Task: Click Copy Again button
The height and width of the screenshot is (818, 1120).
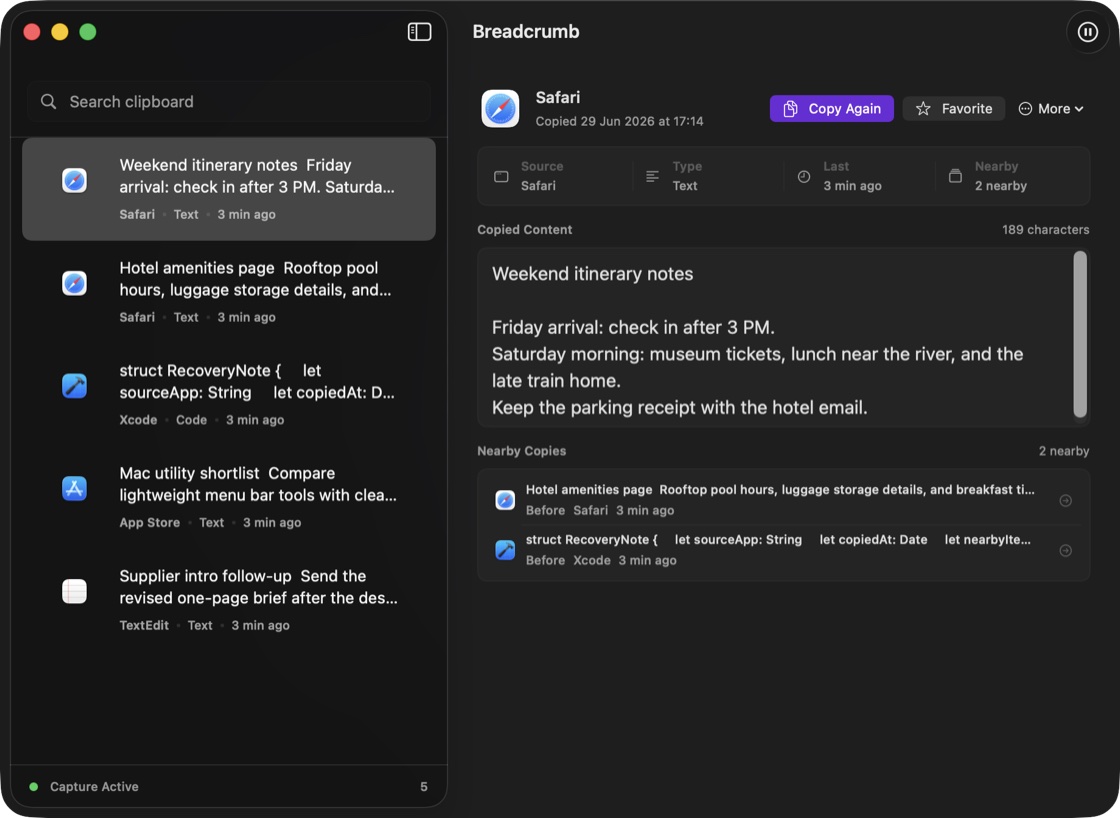Action: click(x=831, y=109)
